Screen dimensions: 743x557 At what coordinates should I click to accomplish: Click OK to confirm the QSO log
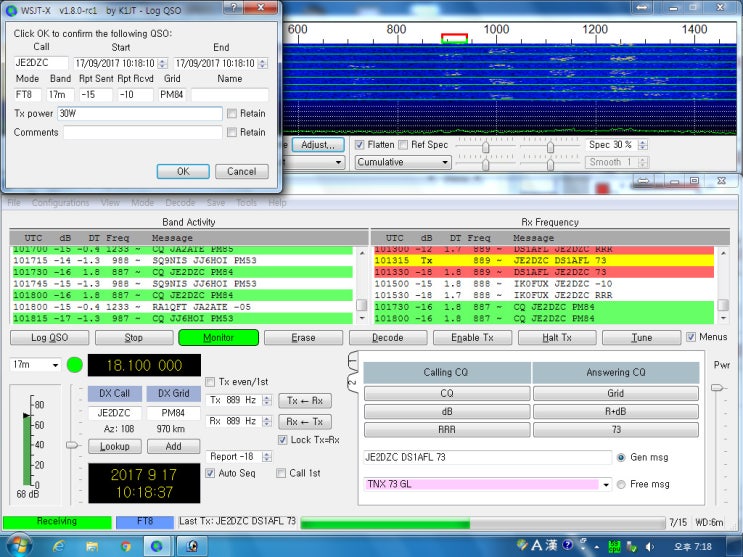[183, 171]
